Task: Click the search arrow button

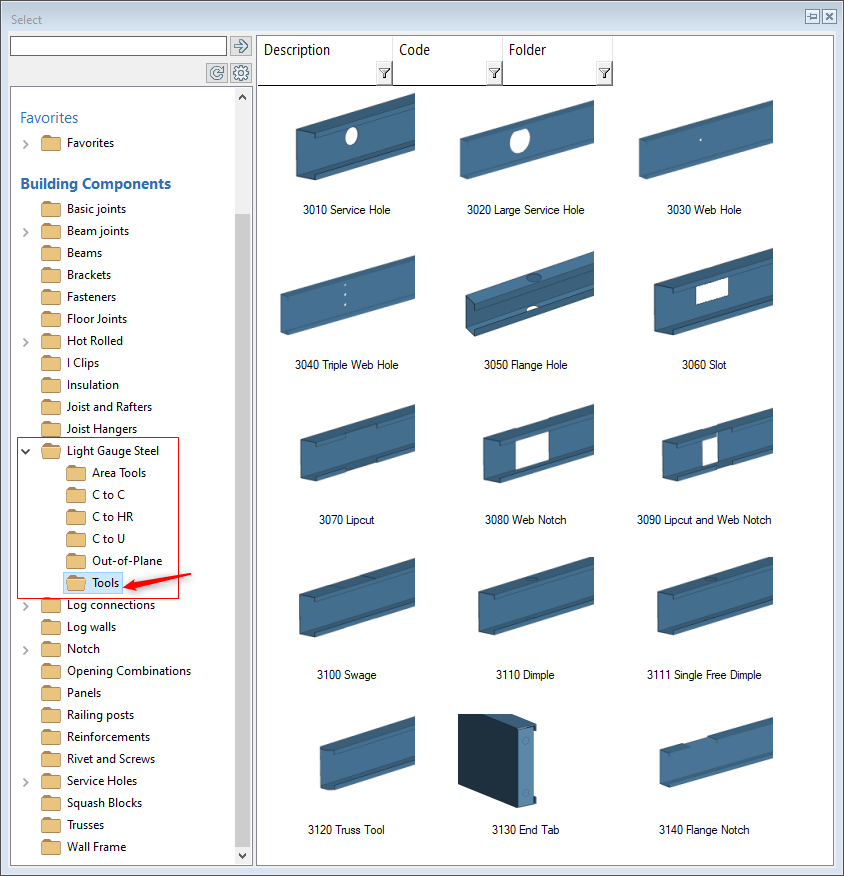Action: click(240, 46)
